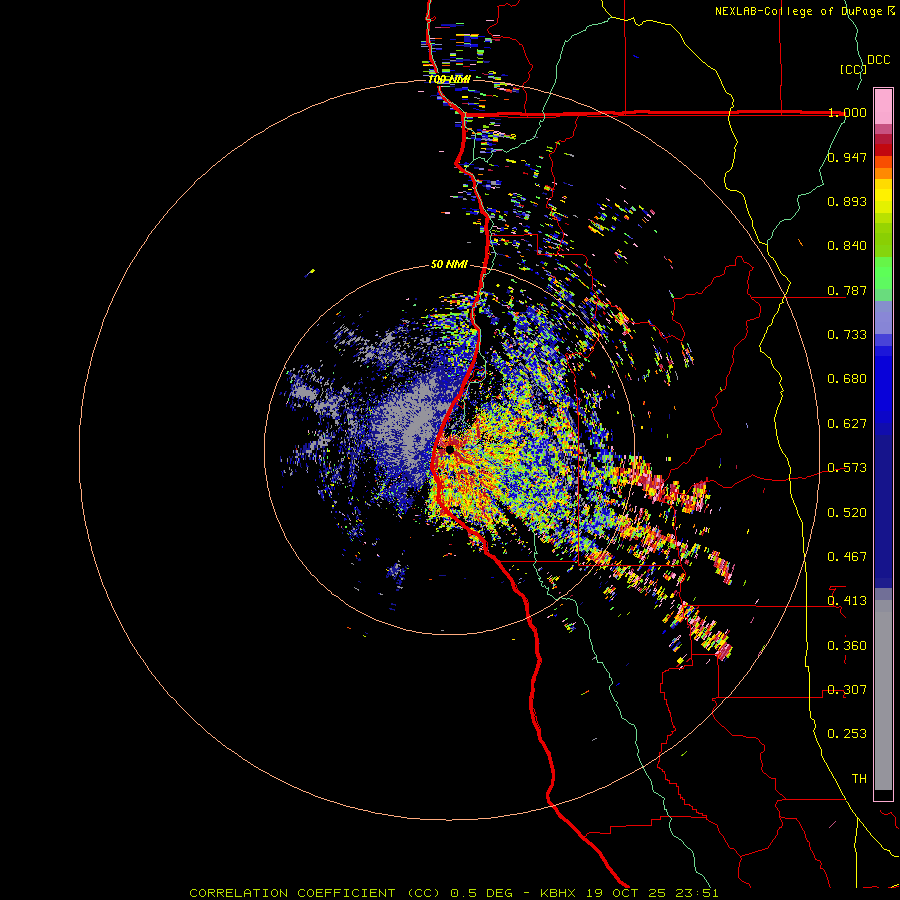Select the DCC label above the color bar
This screenshot has height=900, width=900.
pyautogui.click(x=878, y=60)
